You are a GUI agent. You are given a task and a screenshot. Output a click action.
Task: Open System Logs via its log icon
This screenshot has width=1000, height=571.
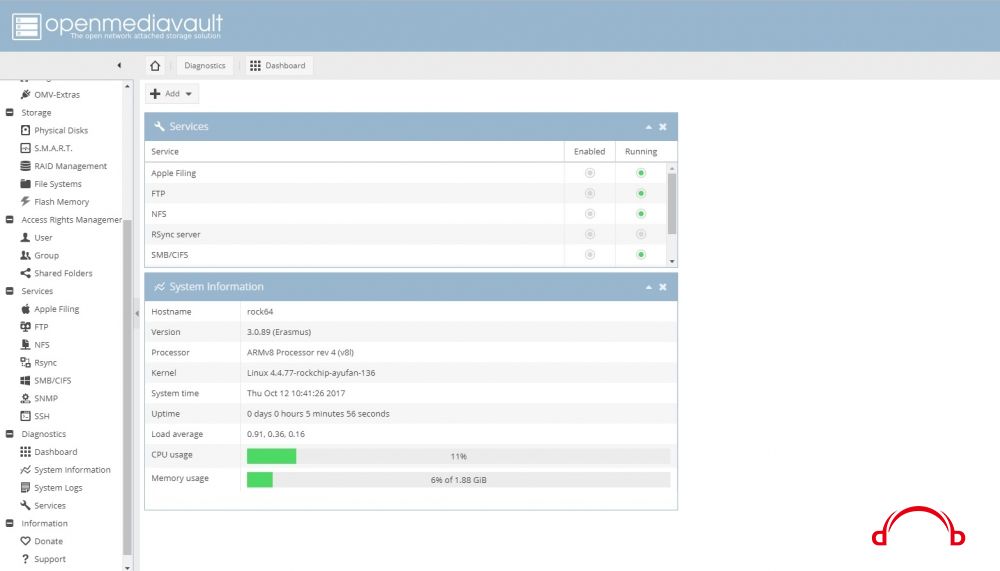click(26, 487)
